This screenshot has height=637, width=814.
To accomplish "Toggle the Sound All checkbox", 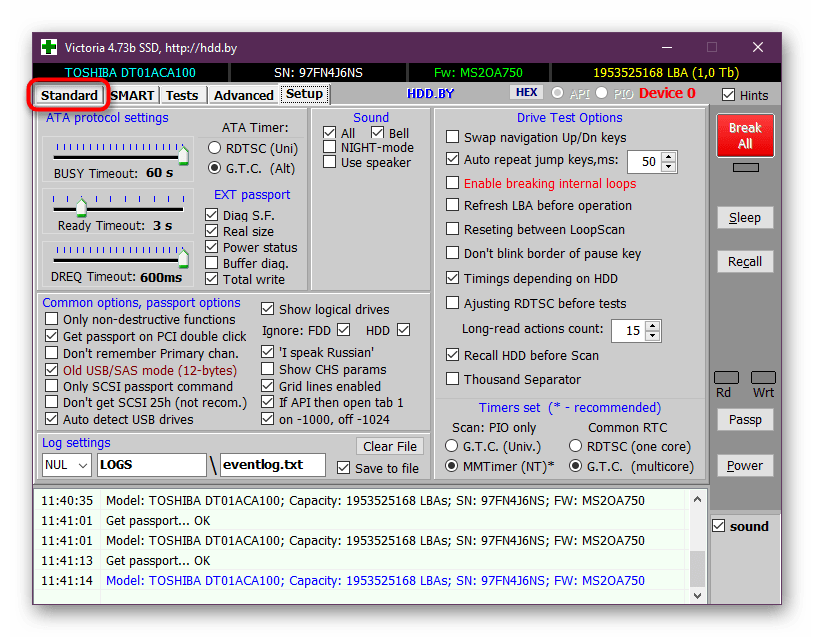I will pyautogui.click(x=329, y=133).
